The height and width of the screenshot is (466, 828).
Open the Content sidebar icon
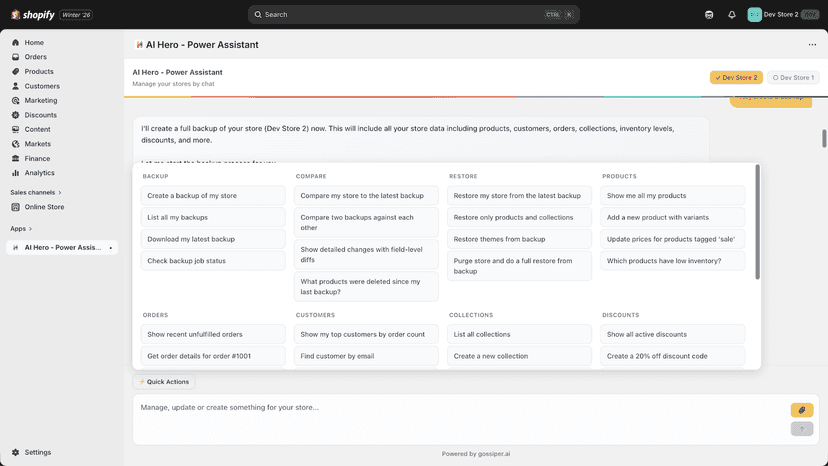click(x=15, y=129)
